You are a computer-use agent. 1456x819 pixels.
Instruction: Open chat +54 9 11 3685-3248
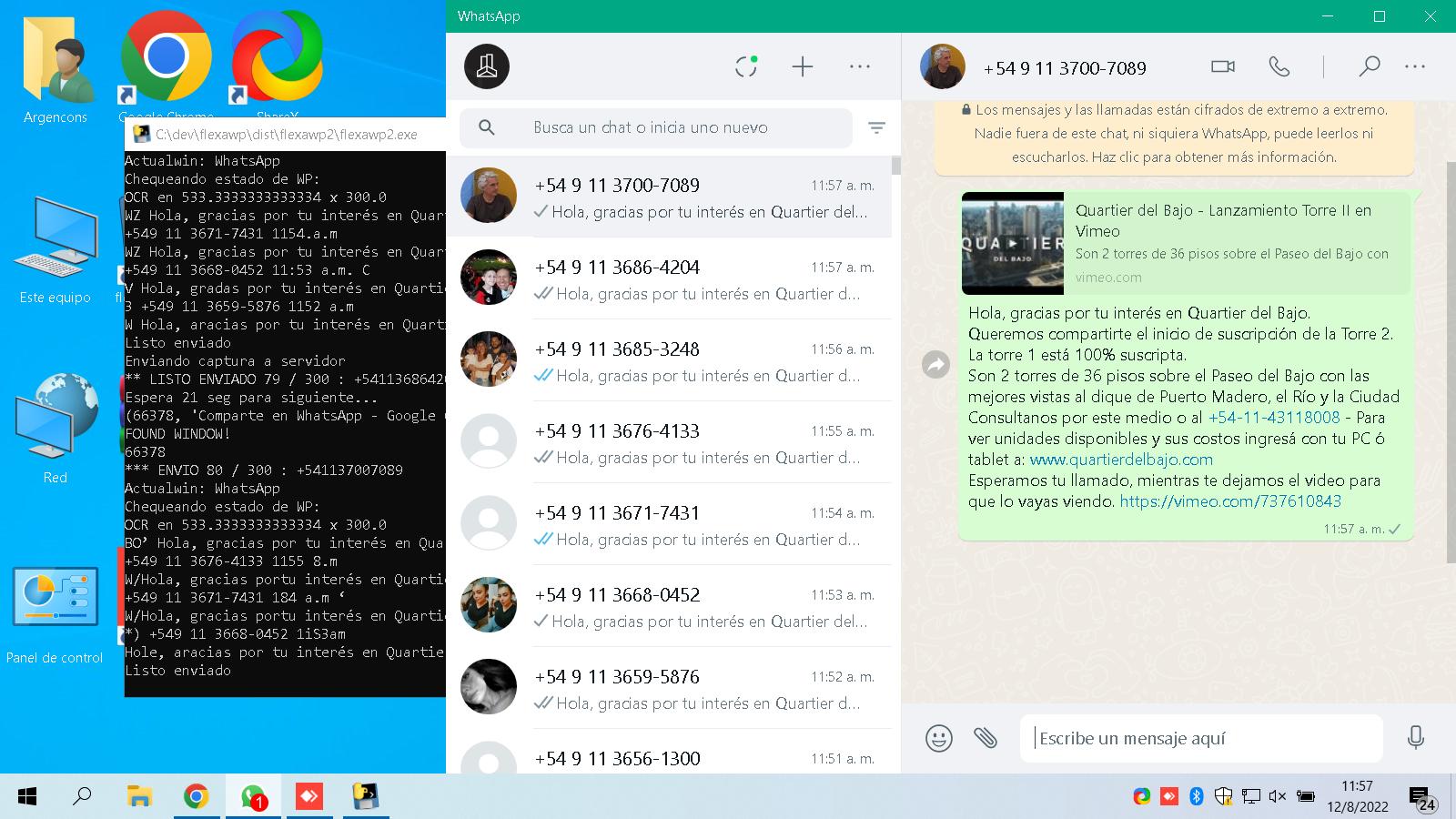tap(669, 360)
